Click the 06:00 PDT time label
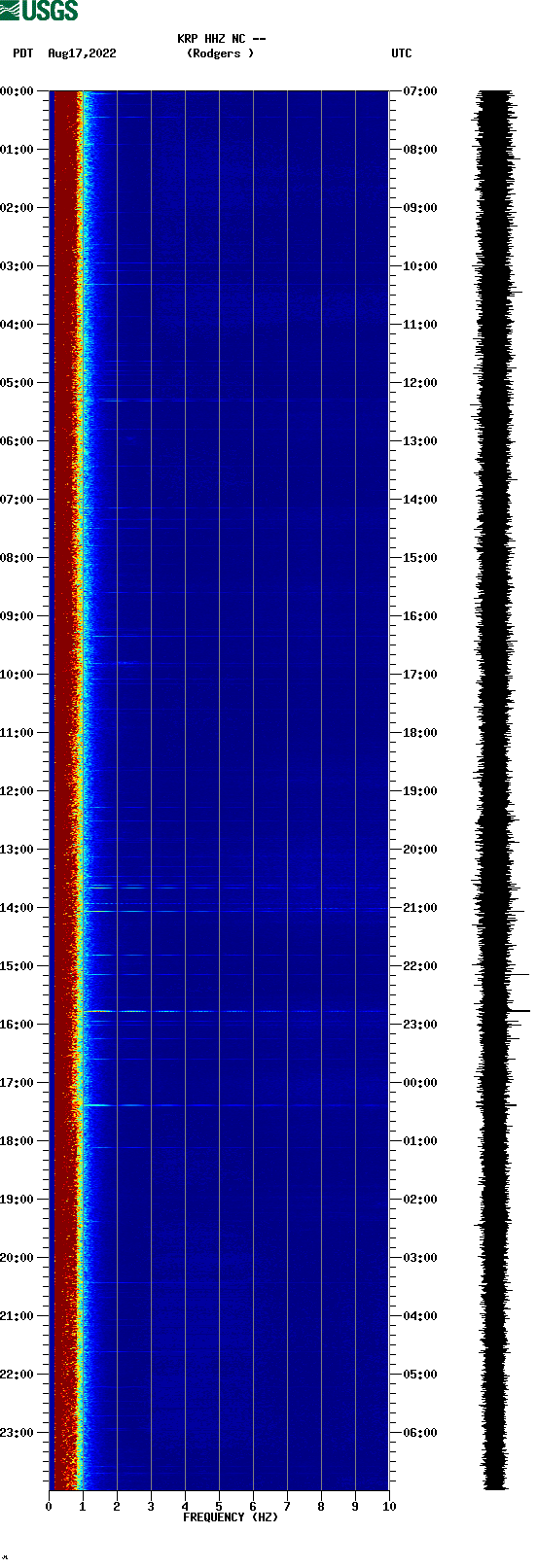Screen dimensions: 537x1568 (18, 441)
